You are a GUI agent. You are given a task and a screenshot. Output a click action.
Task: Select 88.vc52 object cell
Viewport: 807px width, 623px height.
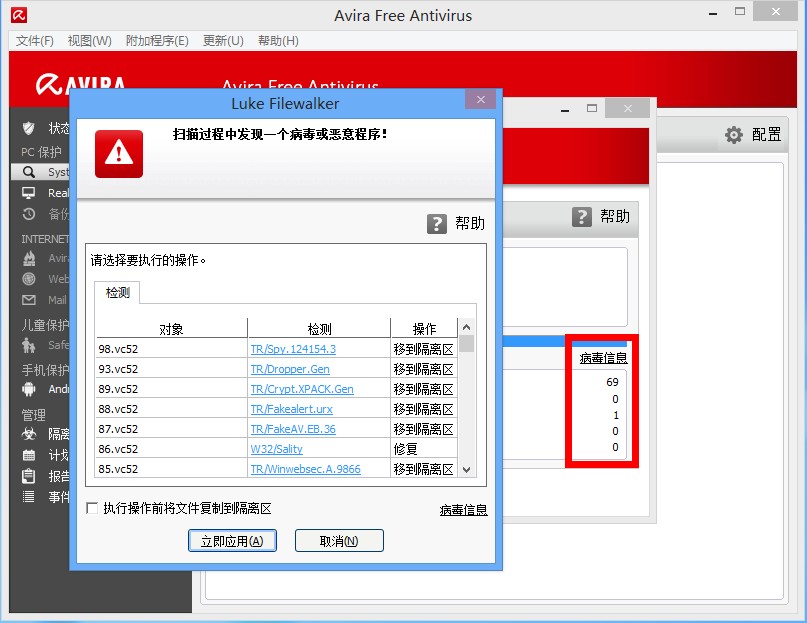click(x=172, y=409)
